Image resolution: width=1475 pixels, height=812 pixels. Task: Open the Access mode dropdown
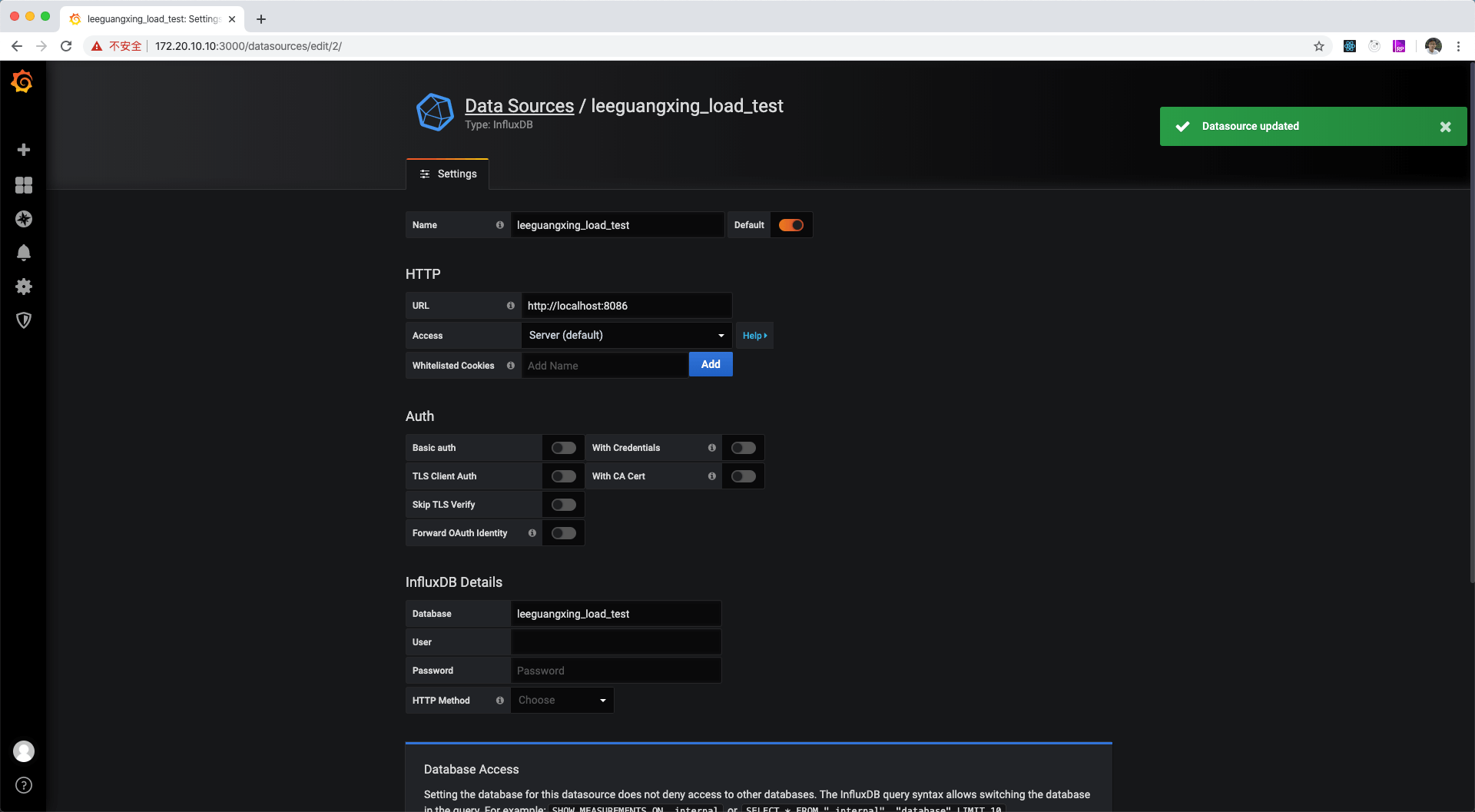625,336
